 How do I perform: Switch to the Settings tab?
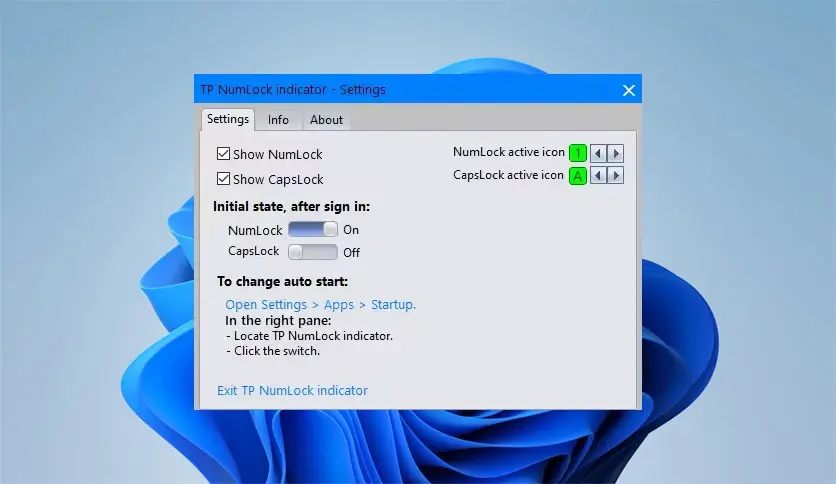pos(228,119)
